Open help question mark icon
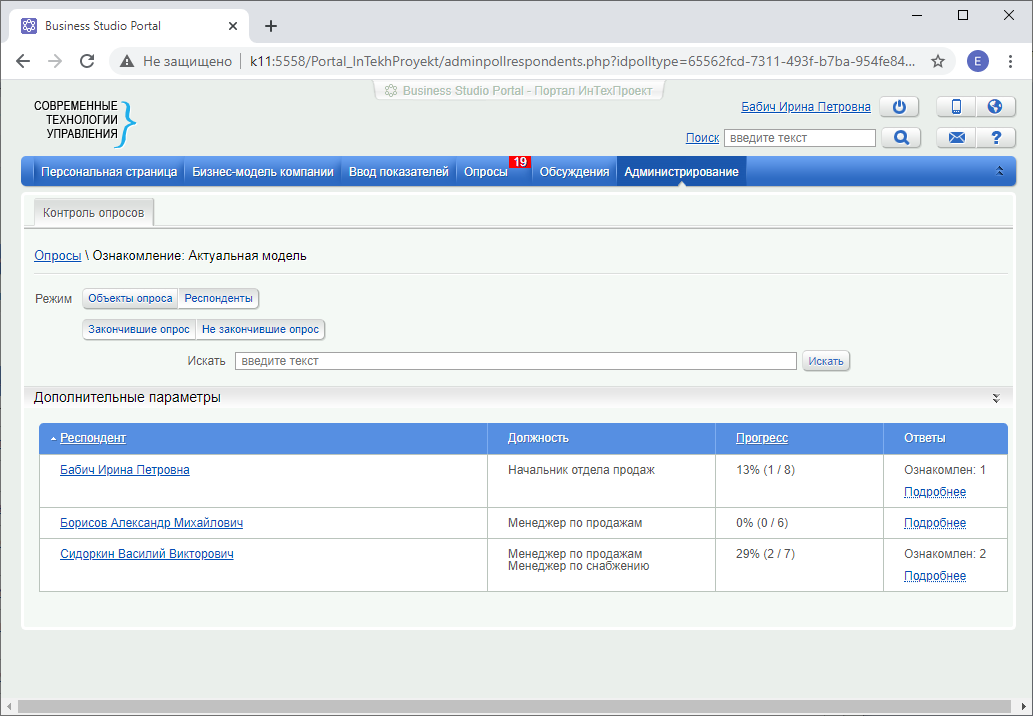The width and height of the screenshot is (1033, 716). pyautogui.click(x=995, y=138)
